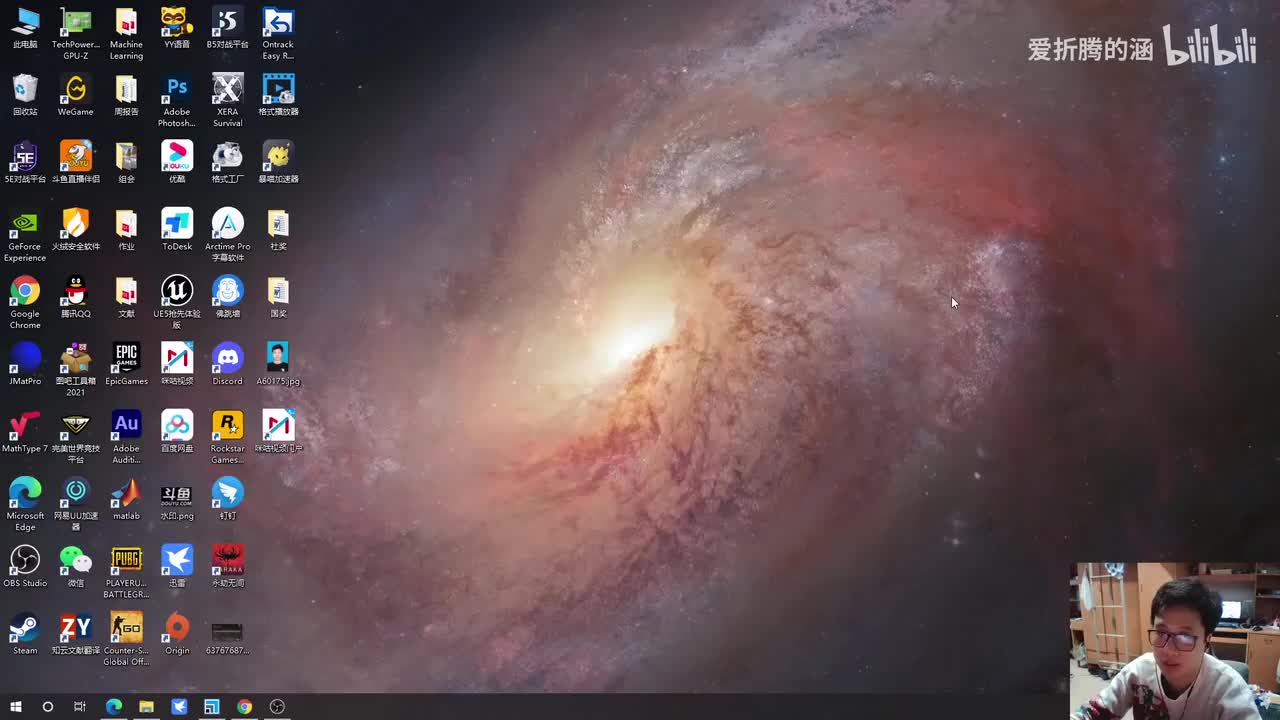Open the Windows Start menu
The width and height of the screenshot is (1280, 720).
(x=15, y=707)
